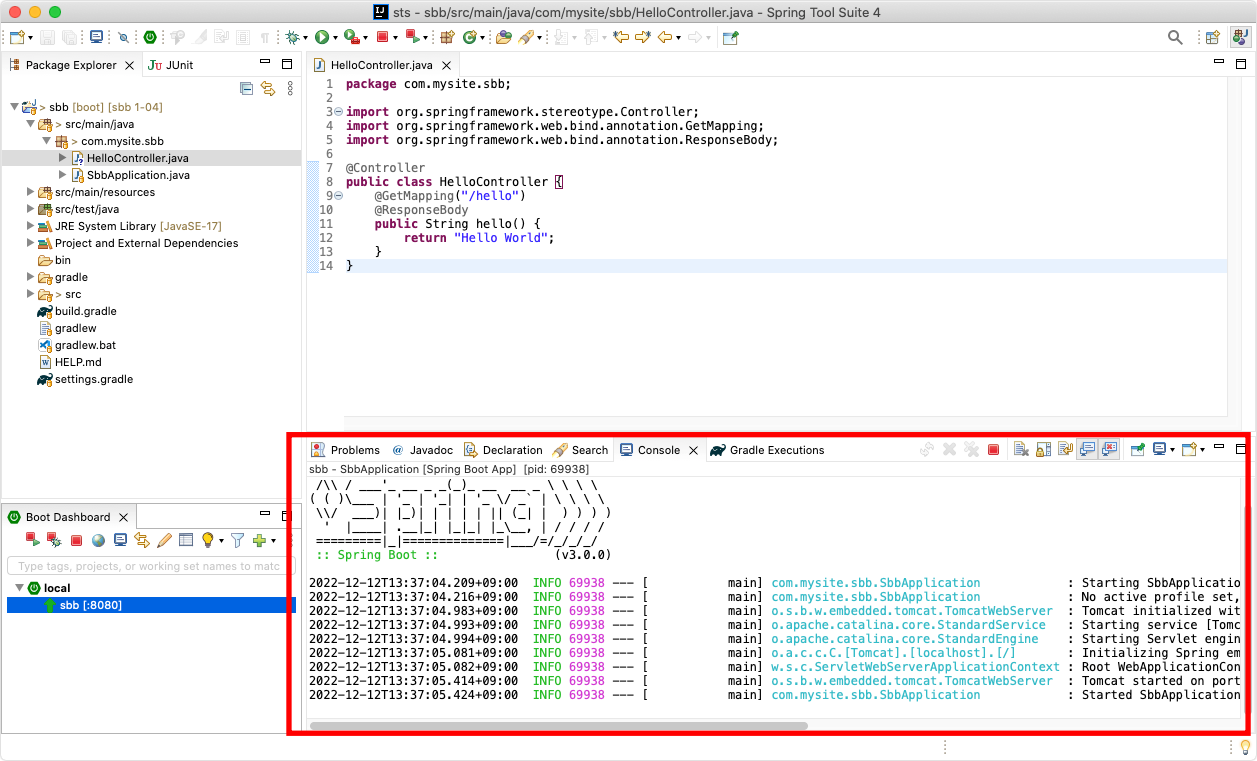Viewport: 1257px width, 761px height.
Task: Switch to the Search tab
Action: [x=580, y=450]
